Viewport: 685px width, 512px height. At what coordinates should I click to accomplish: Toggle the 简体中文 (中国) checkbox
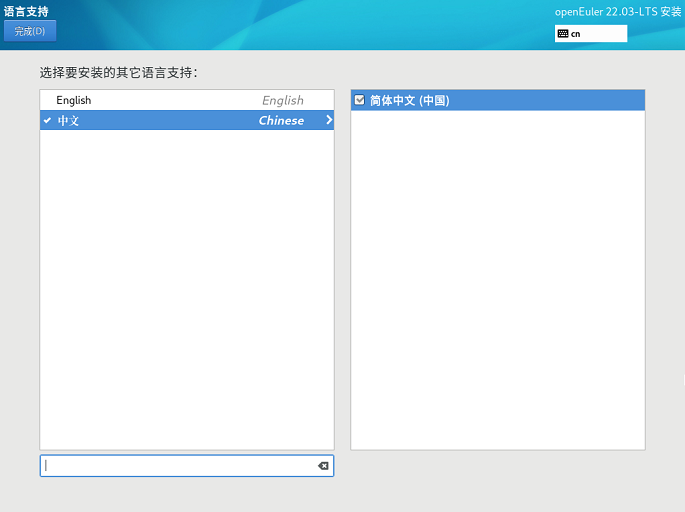360,100
